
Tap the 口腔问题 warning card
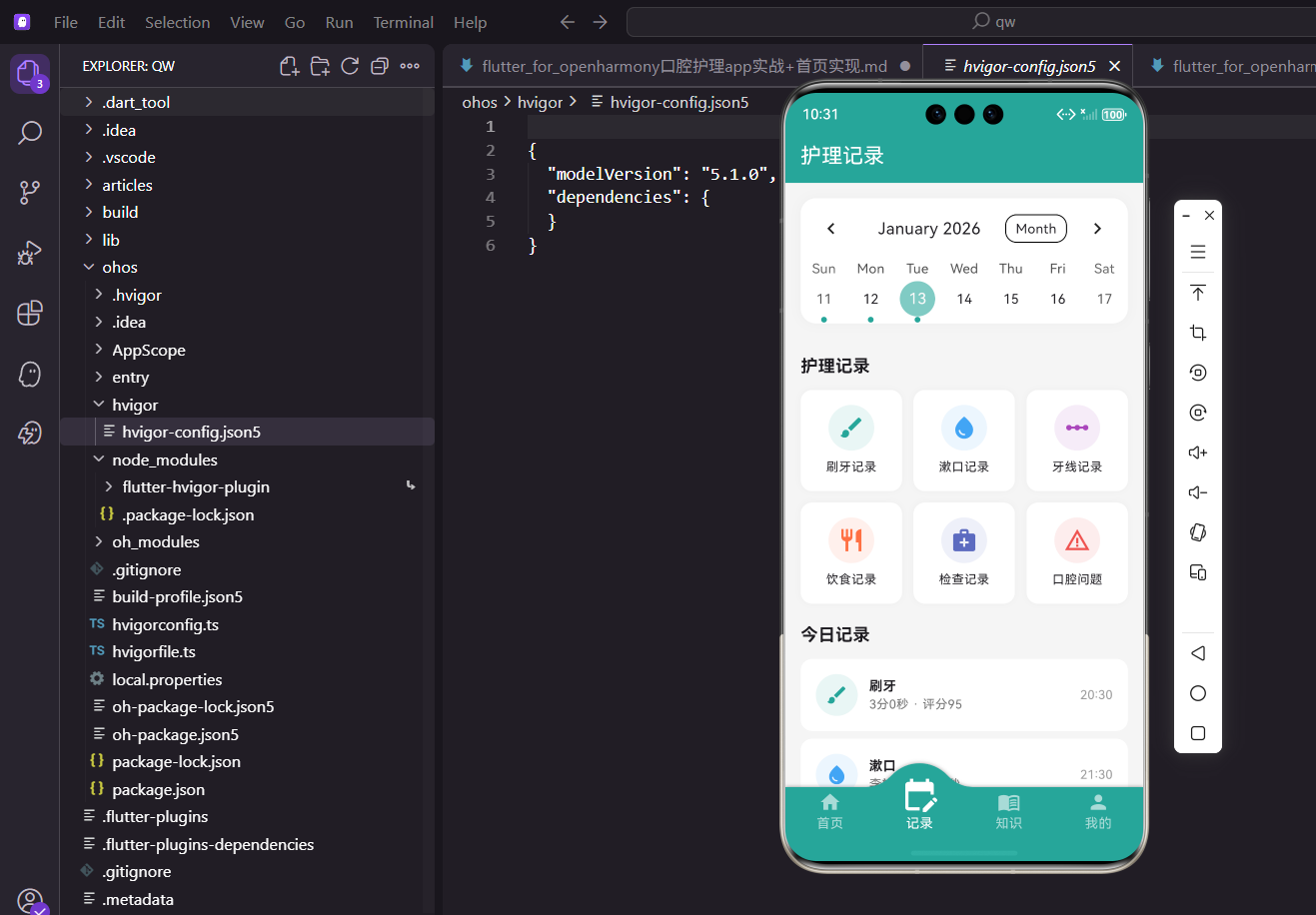point(1077,553)
